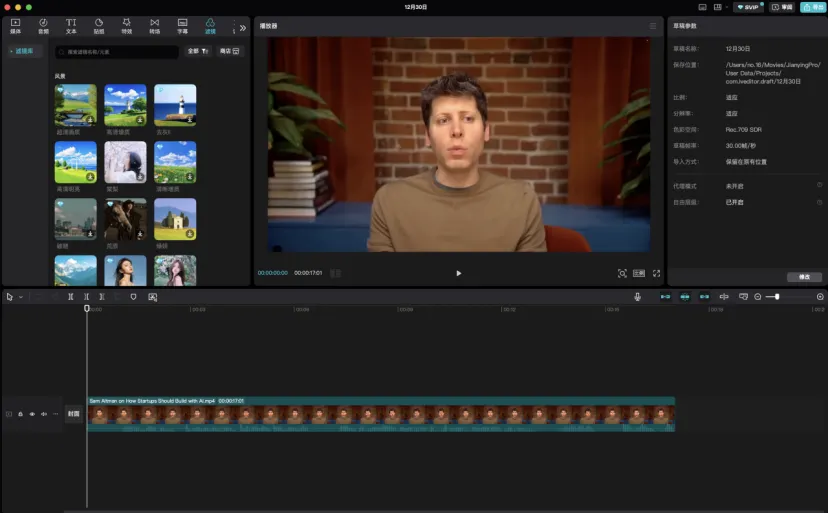Click the current timecode 00:00:00:00

click(x=272, y=273)
